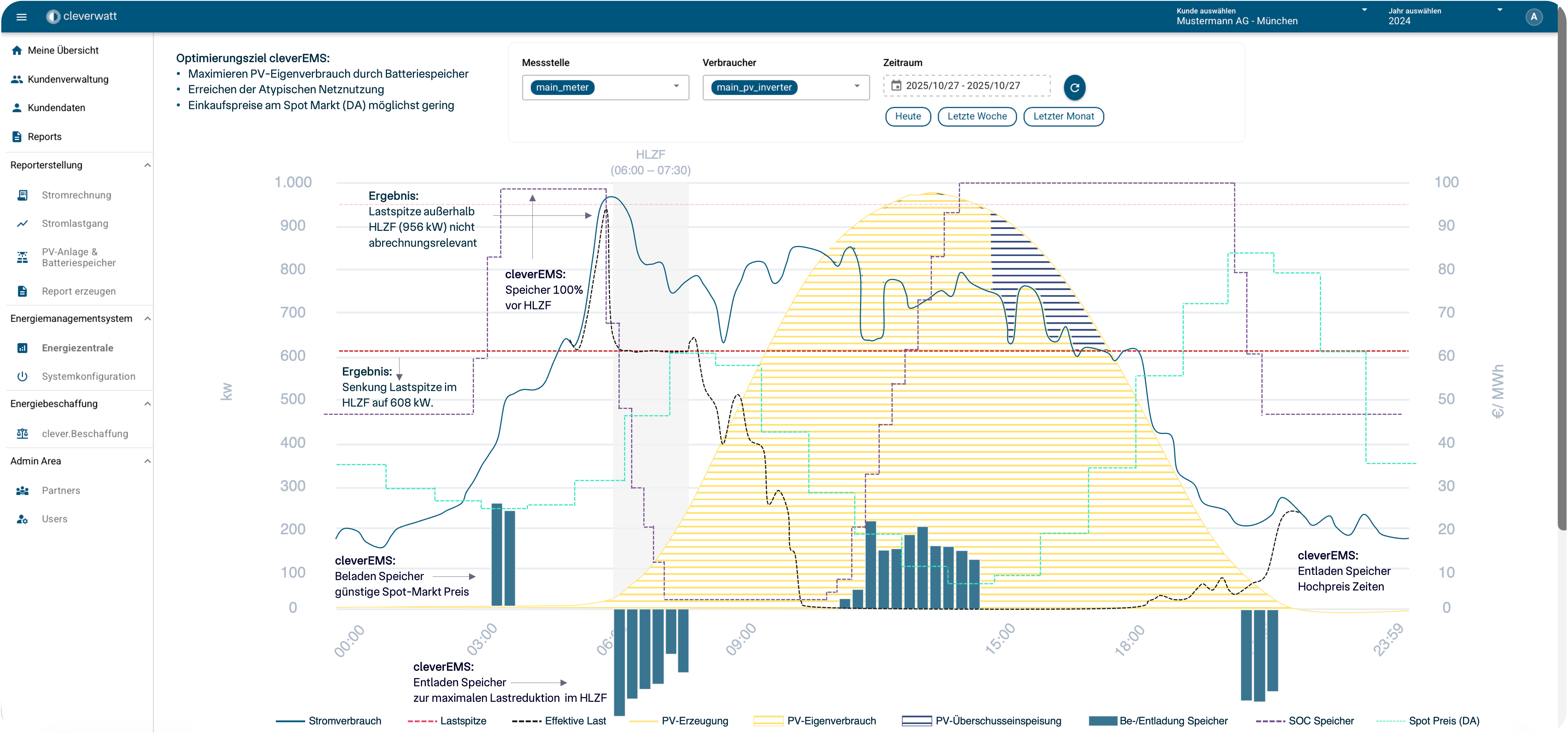Open the user avatar A icon

(1533, 17)
